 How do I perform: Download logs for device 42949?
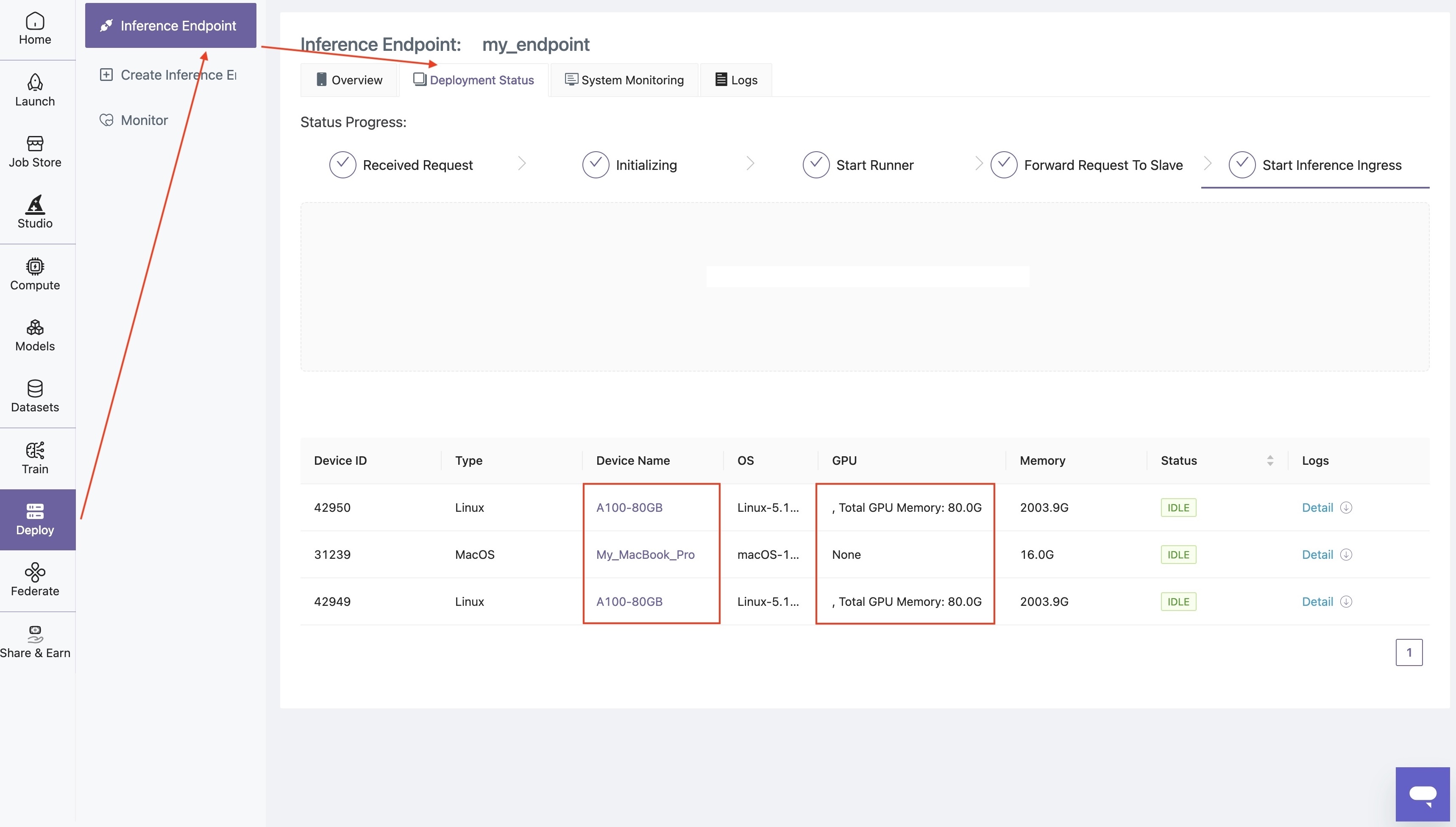[1346, 602]
